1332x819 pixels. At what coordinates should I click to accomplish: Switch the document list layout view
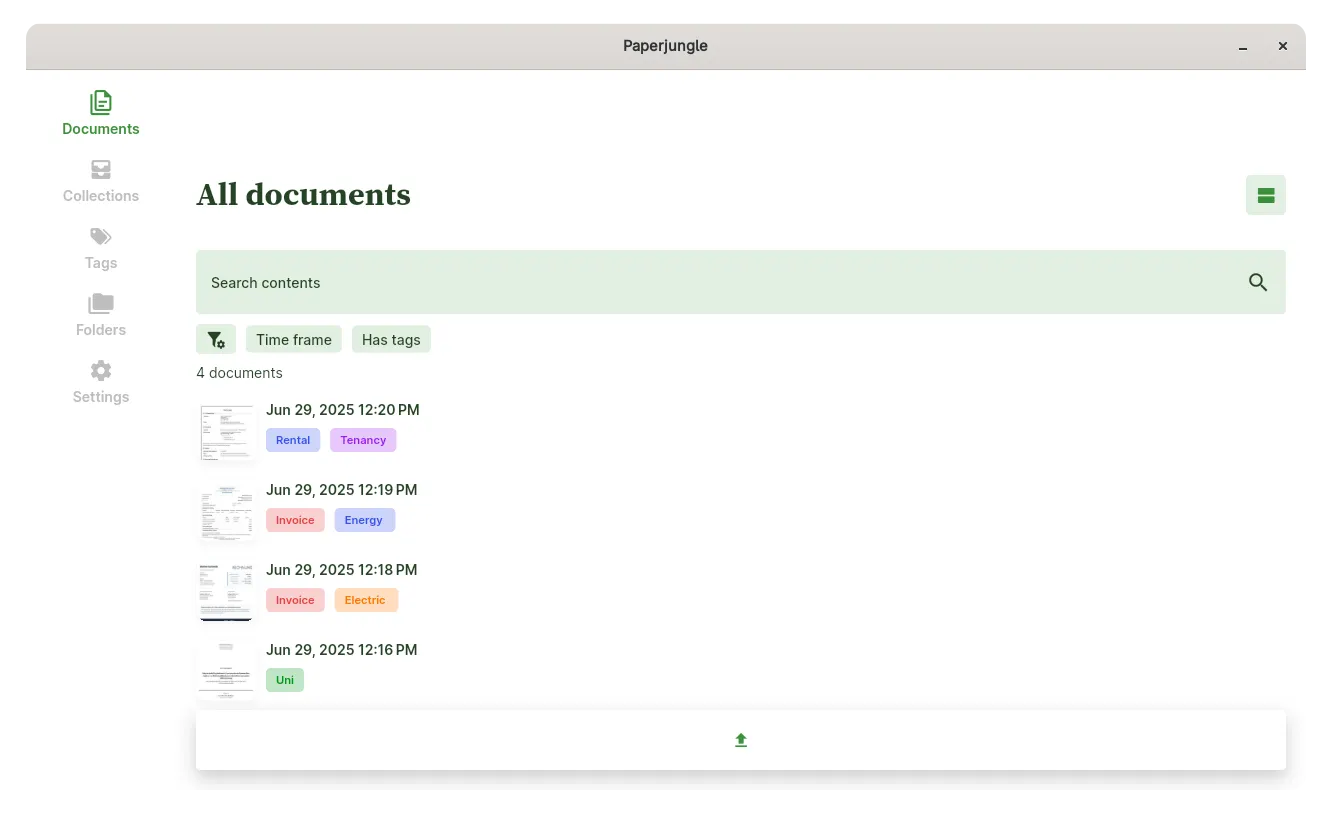pyautogui.click(x=1266, y=195)
